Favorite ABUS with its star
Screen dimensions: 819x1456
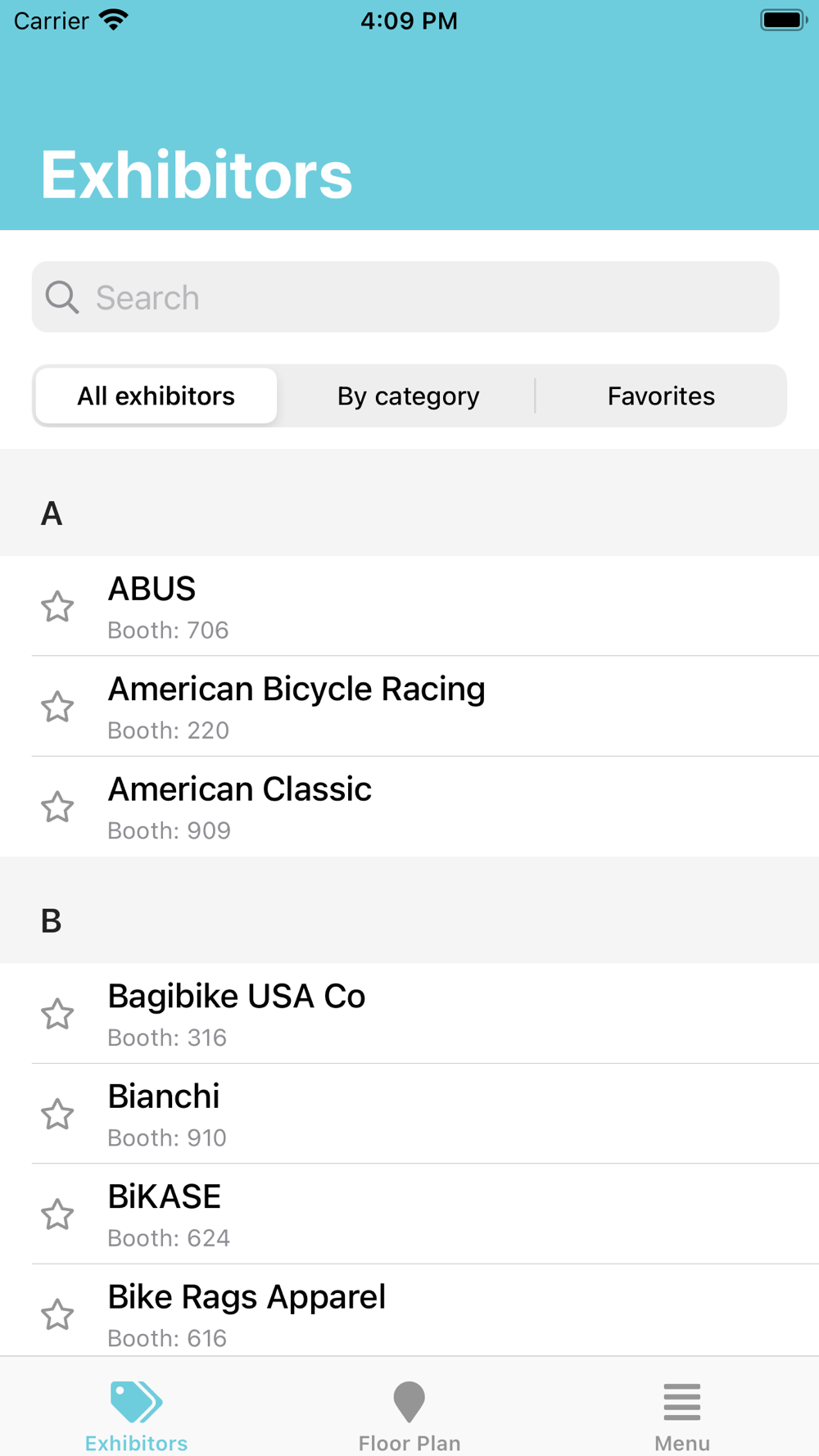(57, 607)
